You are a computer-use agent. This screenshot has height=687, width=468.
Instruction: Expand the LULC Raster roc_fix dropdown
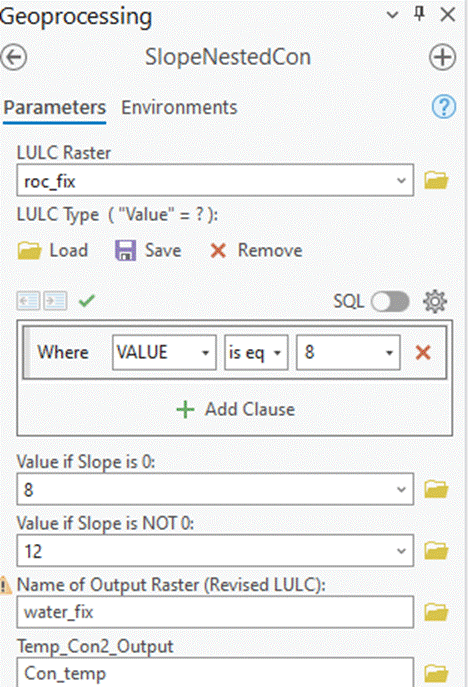coord(401,181)
